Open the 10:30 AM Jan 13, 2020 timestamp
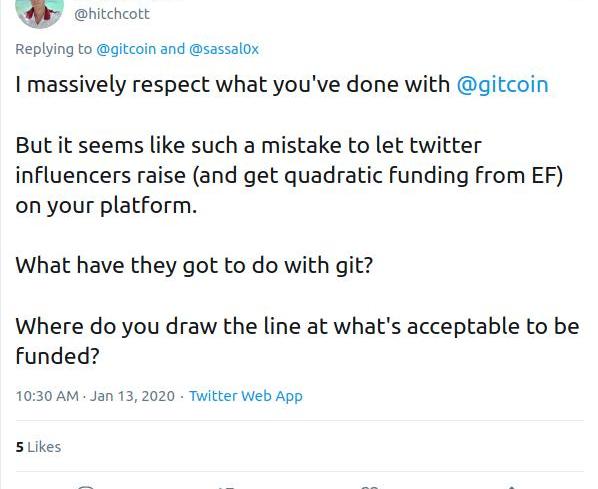 pos(95,396)
